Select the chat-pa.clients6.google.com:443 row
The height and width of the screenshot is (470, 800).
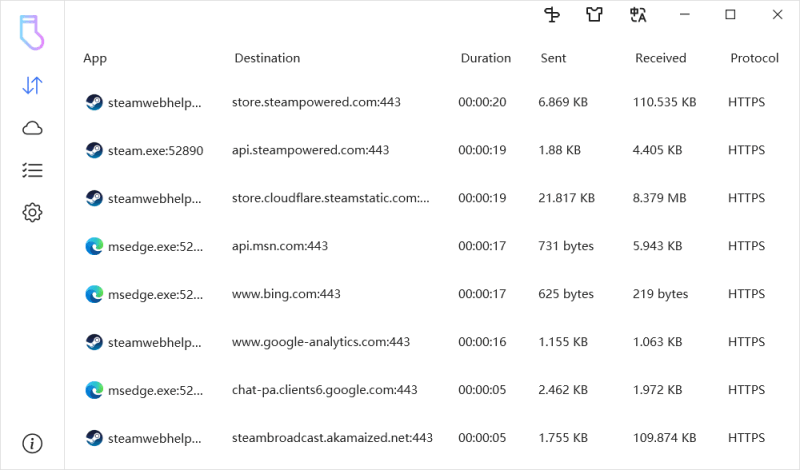coord(324,390)
